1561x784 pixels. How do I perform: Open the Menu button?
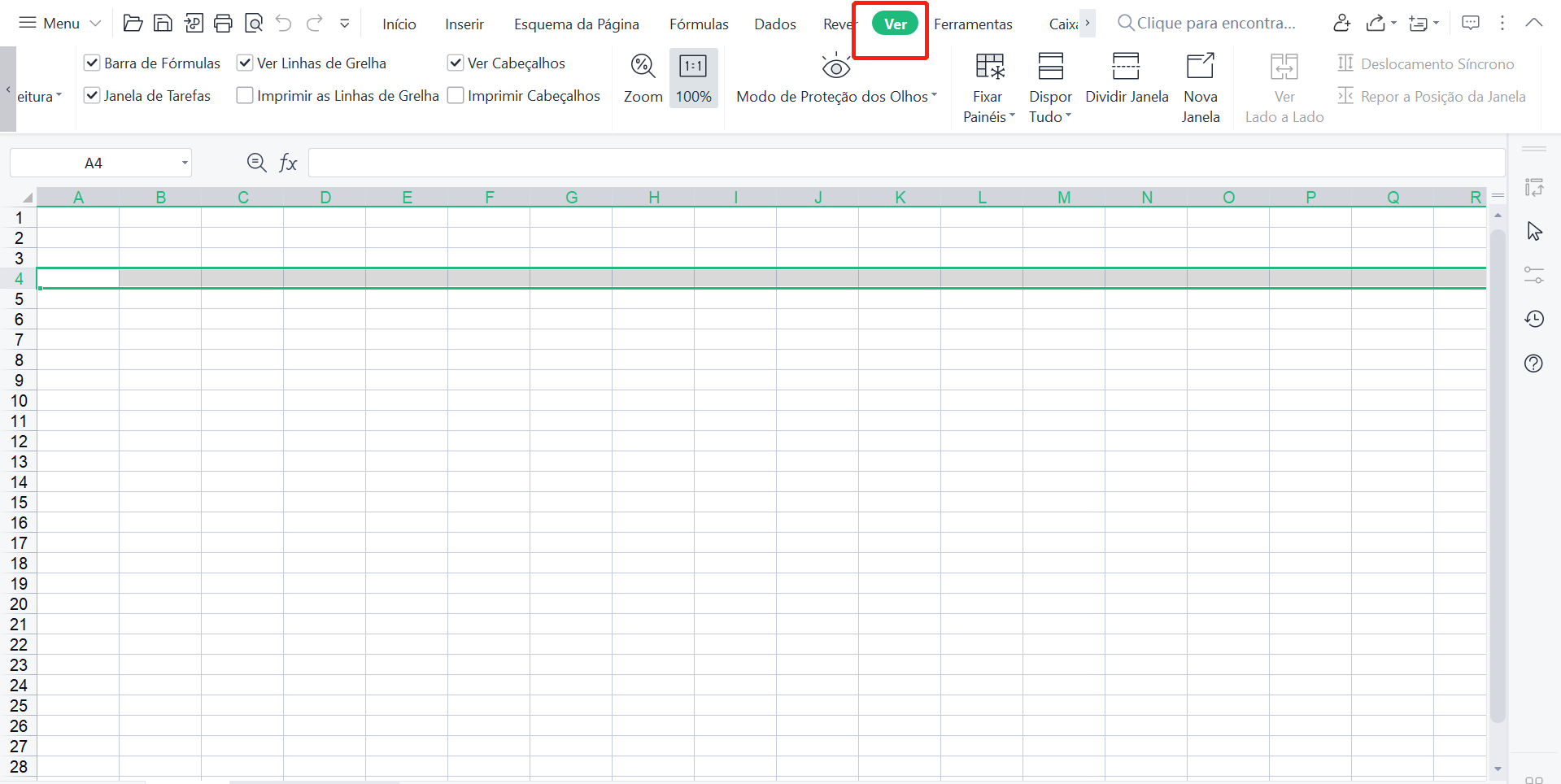point(60,24)
